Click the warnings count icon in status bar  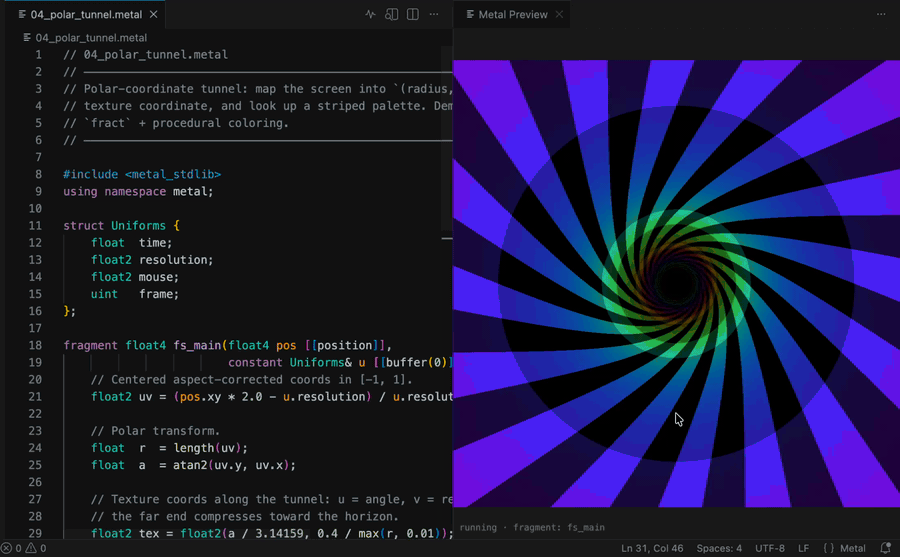[x=36, y=548]
